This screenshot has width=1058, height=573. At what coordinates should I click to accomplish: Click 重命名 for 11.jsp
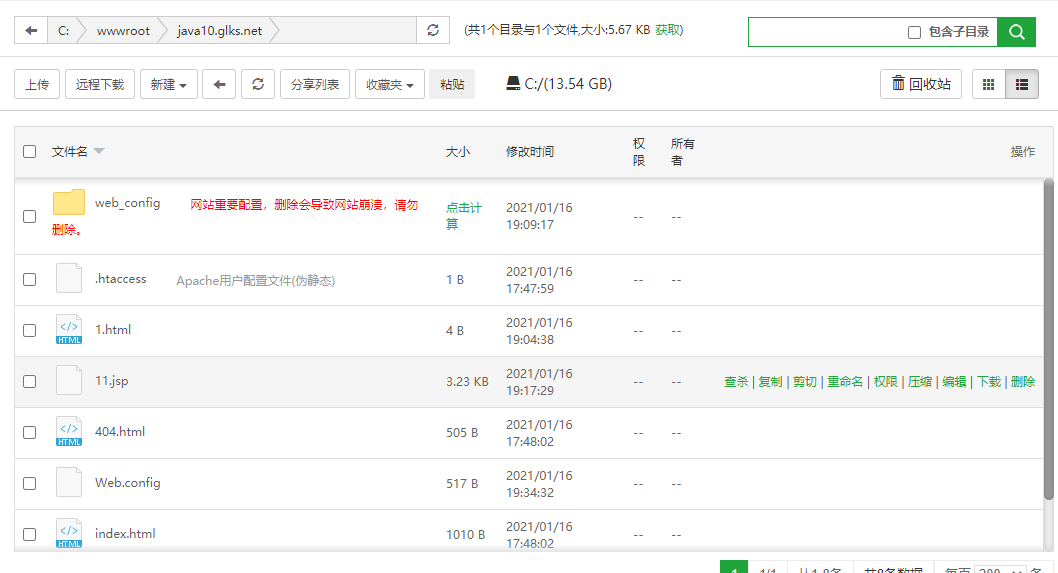[845, 382]
